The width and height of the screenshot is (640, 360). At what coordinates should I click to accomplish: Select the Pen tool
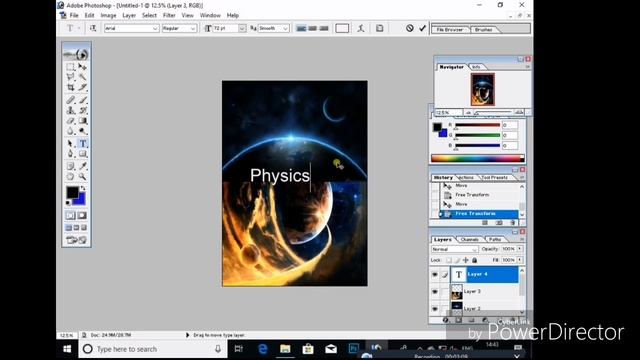(70, 154)
